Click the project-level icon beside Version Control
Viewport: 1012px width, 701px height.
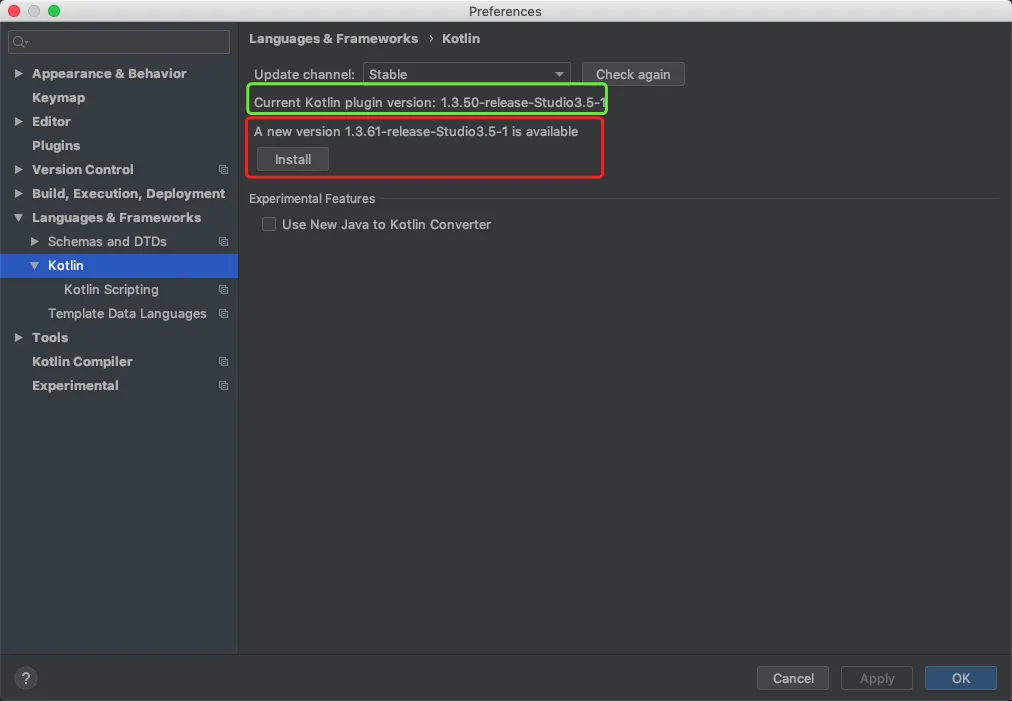coord(223,170)
